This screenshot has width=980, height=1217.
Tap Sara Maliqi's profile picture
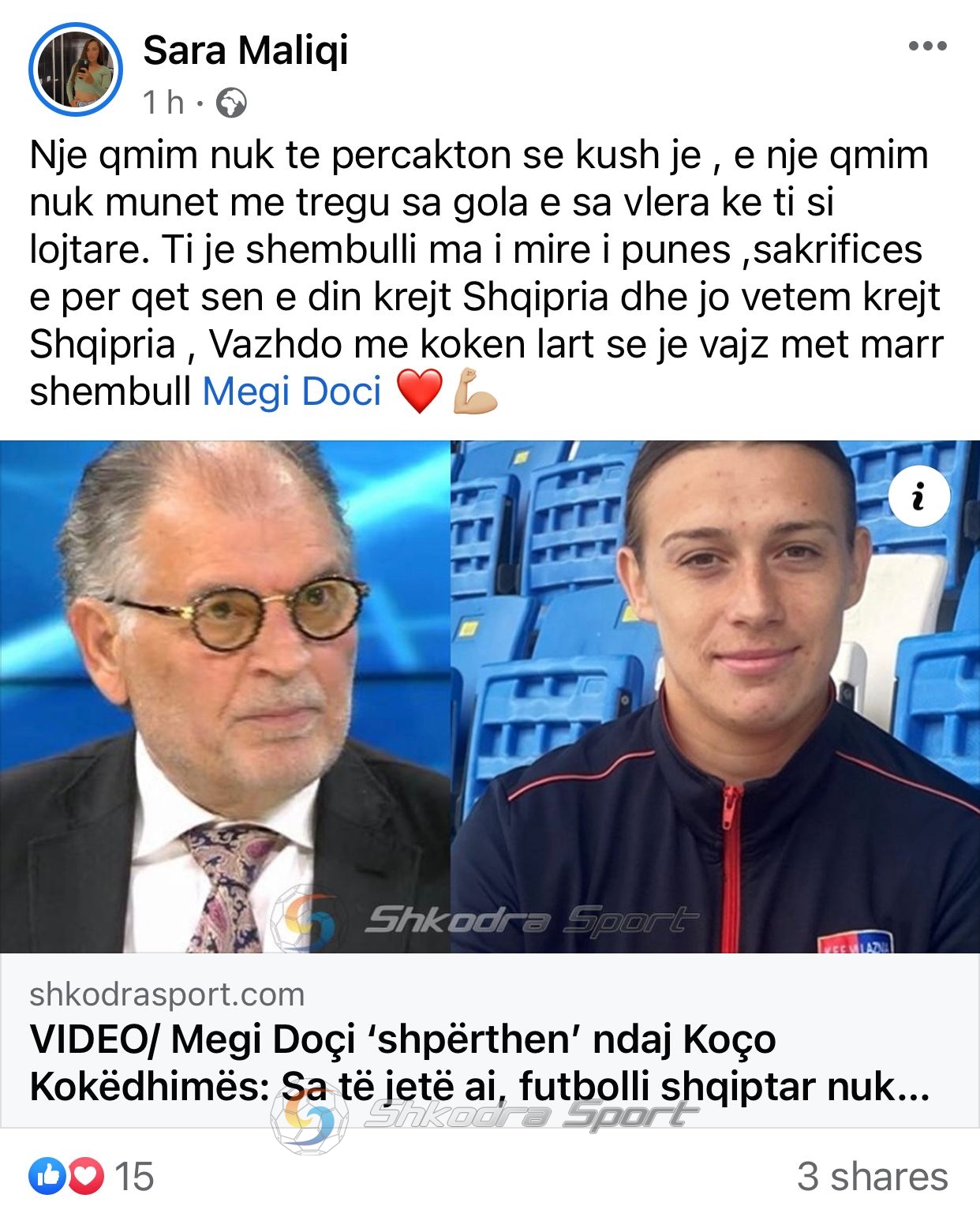coord(76,69)
